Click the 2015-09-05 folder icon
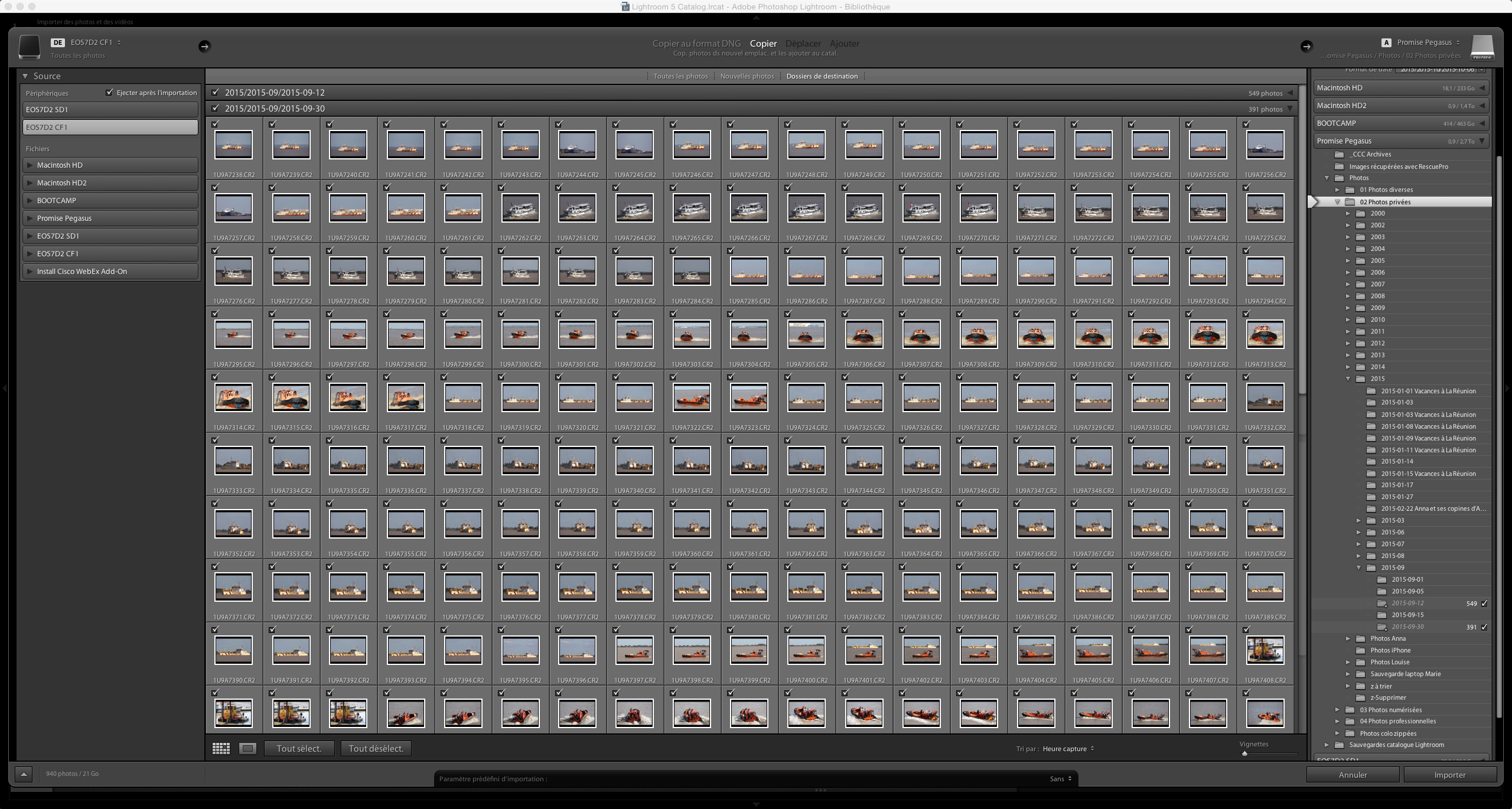Screen dimensions: 1512x809 point(1382,591)
